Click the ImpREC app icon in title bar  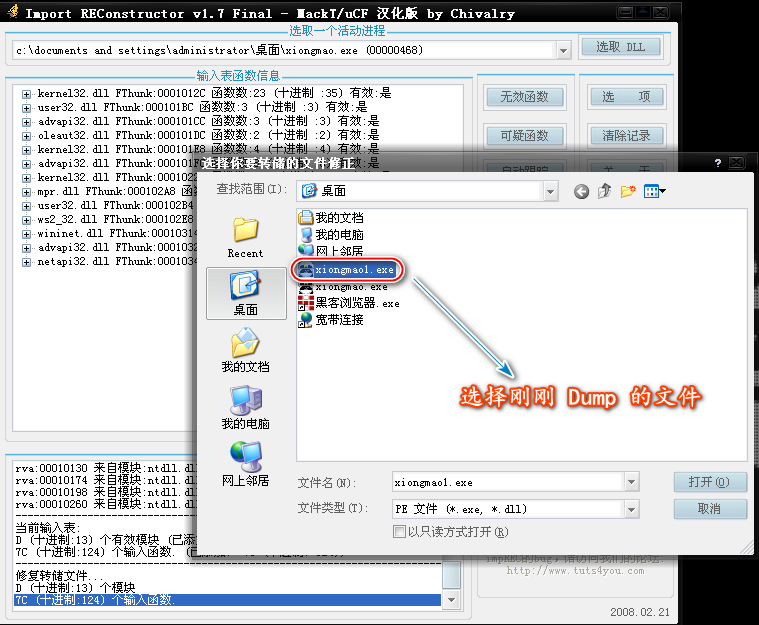[12, 11]
